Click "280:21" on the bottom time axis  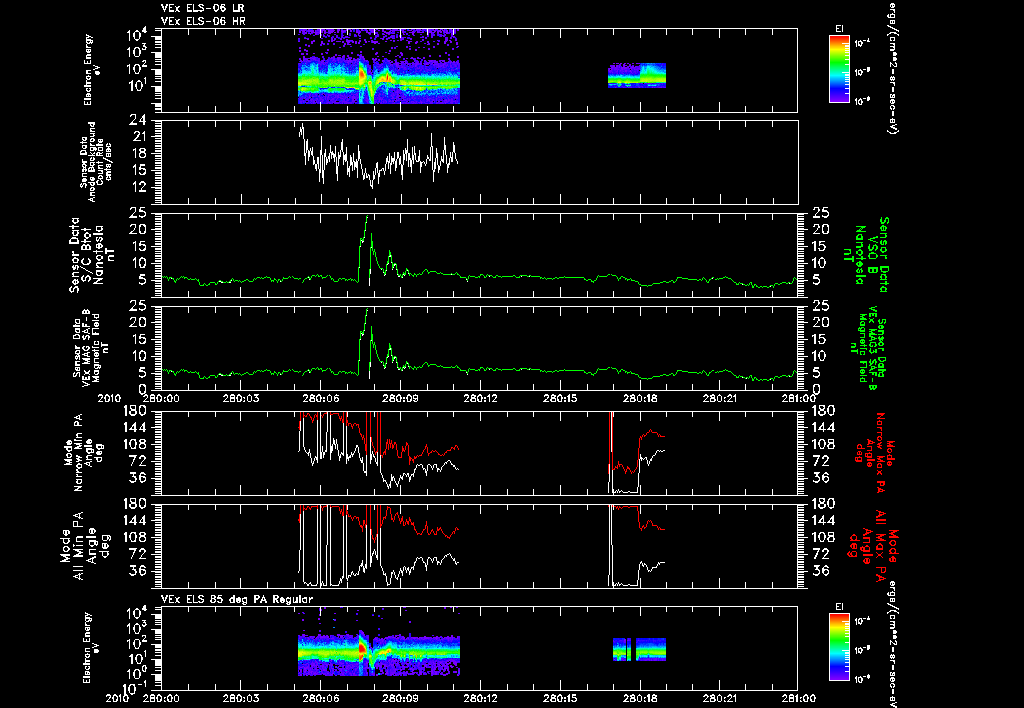(x=720, y=698)
